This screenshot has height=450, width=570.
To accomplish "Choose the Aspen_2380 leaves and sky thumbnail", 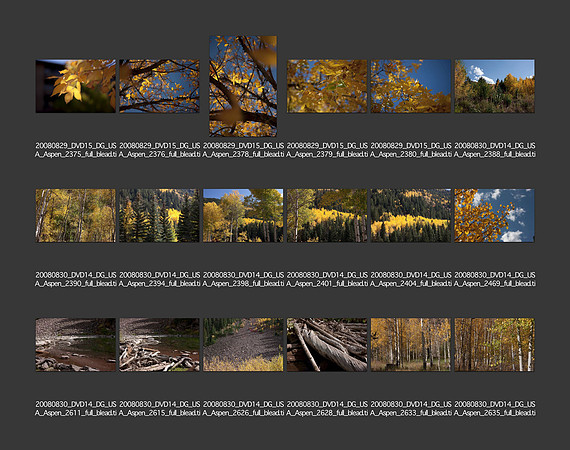I will click(x=410, y=86).
